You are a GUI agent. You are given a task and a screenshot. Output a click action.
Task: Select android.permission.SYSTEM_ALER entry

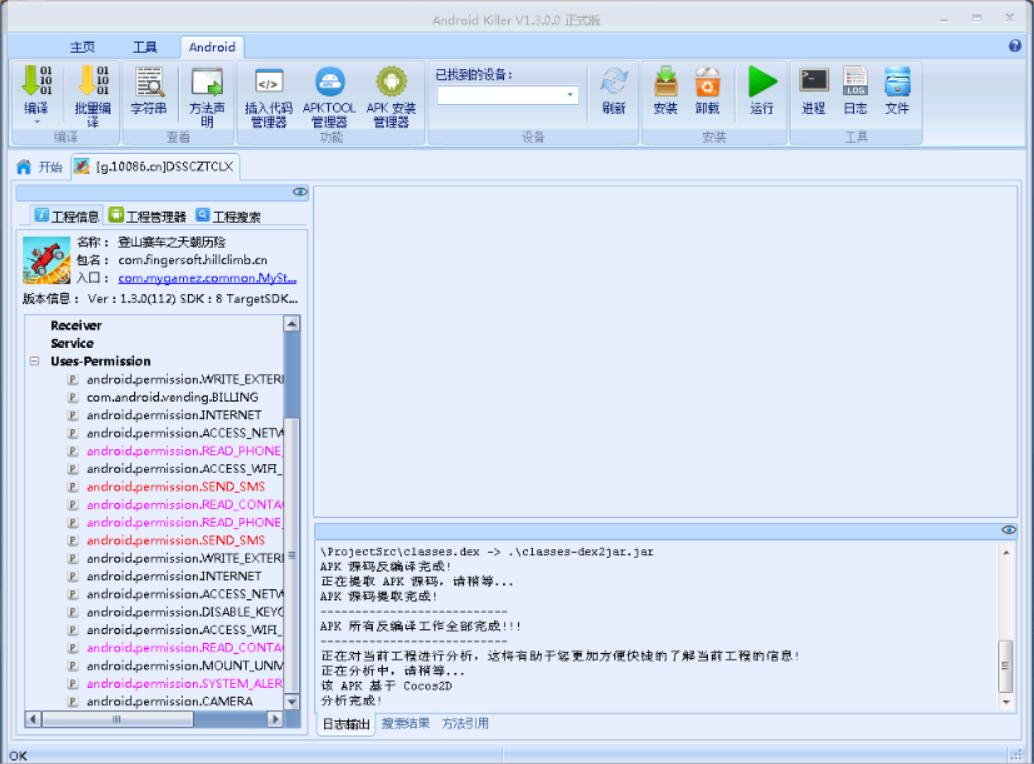184,684
